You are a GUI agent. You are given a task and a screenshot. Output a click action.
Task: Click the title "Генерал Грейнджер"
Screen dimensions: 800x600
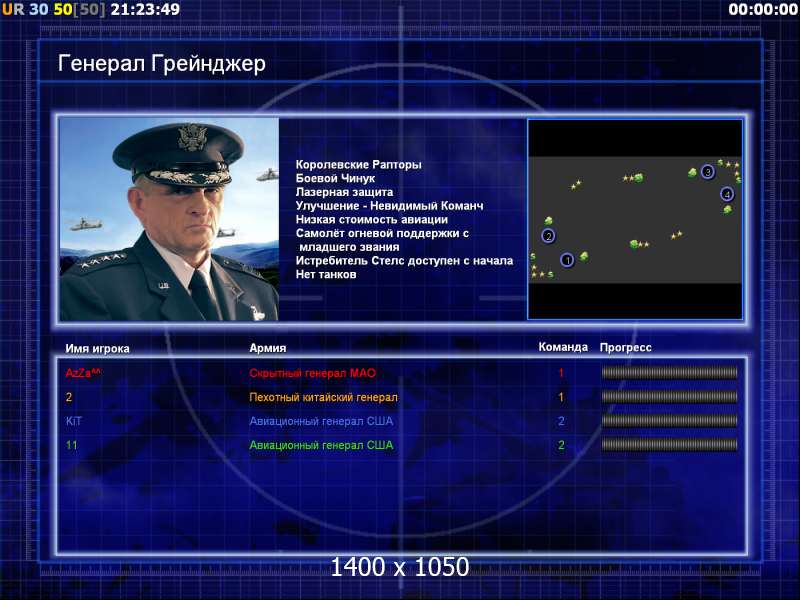[x=162, y=64]
